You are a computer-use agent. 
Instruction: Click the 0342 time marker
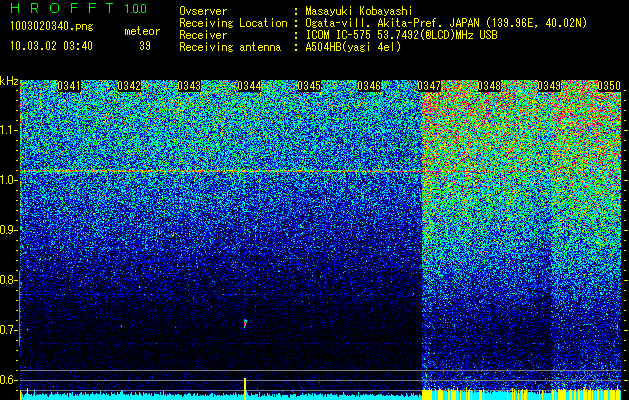[129, 86]
